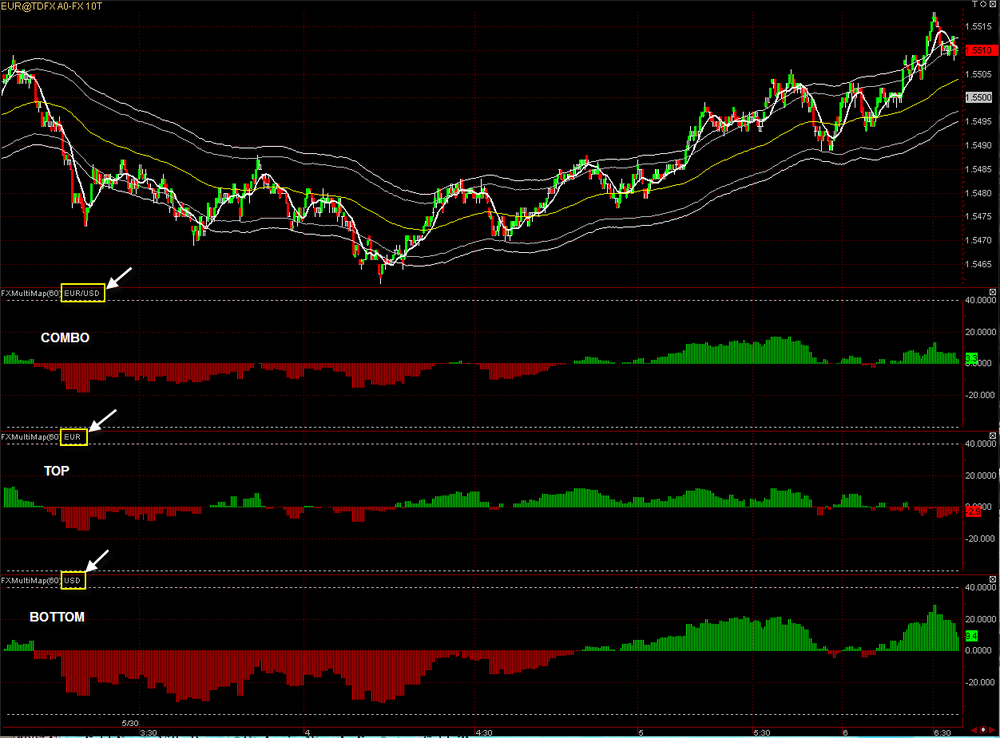Click the 1.5480 price axis label
The height and width of the screenshot is (738, 1000).
(978, 193)
